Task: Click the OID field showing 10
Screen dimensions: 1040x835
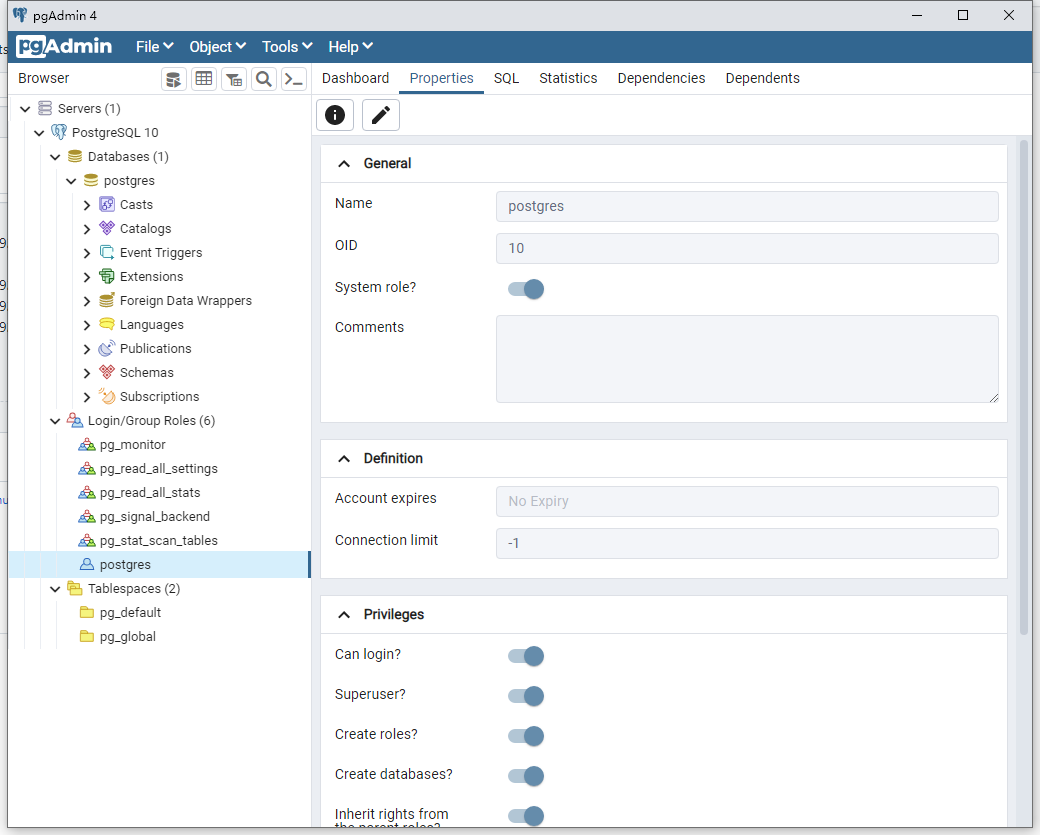Action: pyautogui.click(x=747, y=248)
